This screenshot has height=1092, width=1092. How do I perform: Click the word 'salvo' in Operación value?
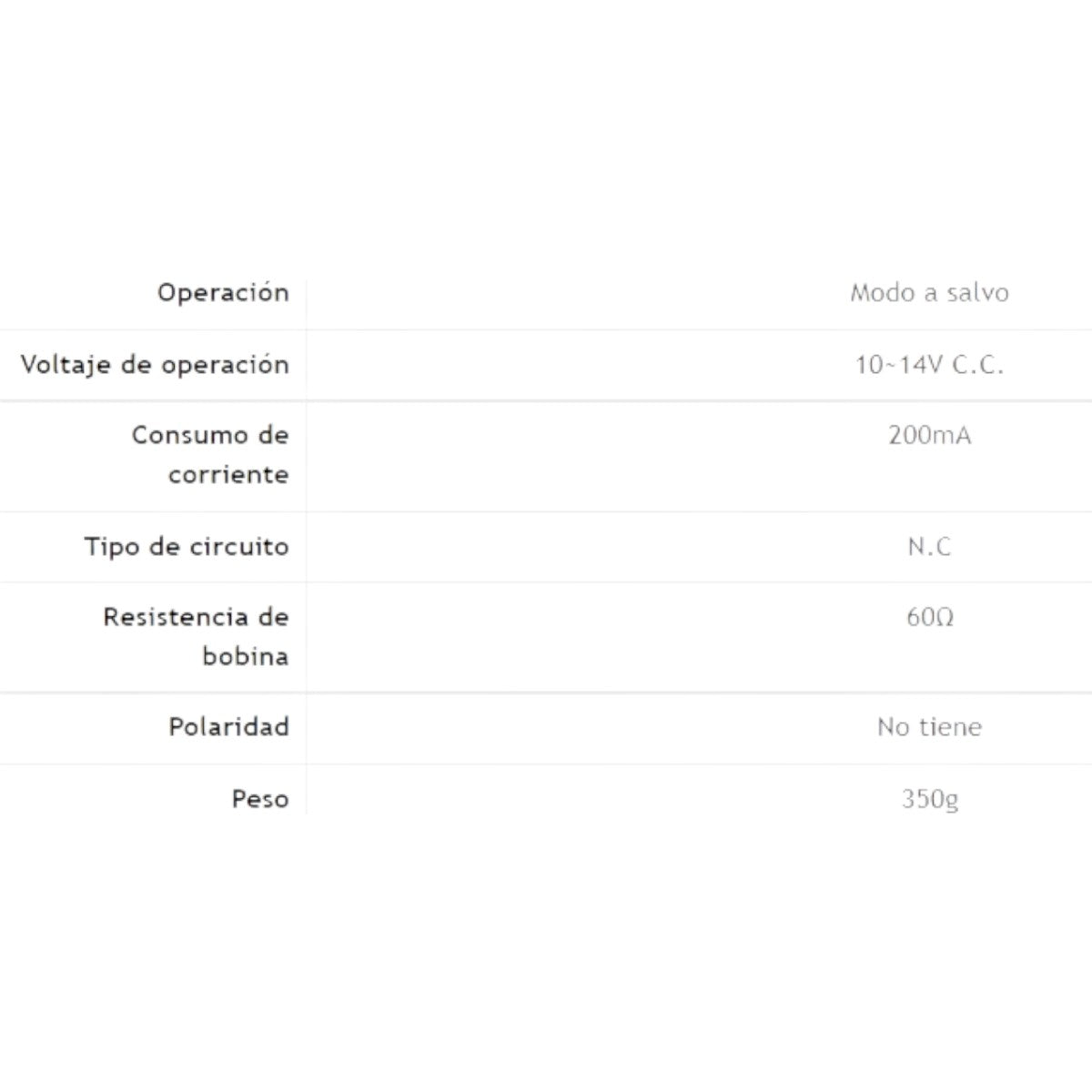(977, 293)
